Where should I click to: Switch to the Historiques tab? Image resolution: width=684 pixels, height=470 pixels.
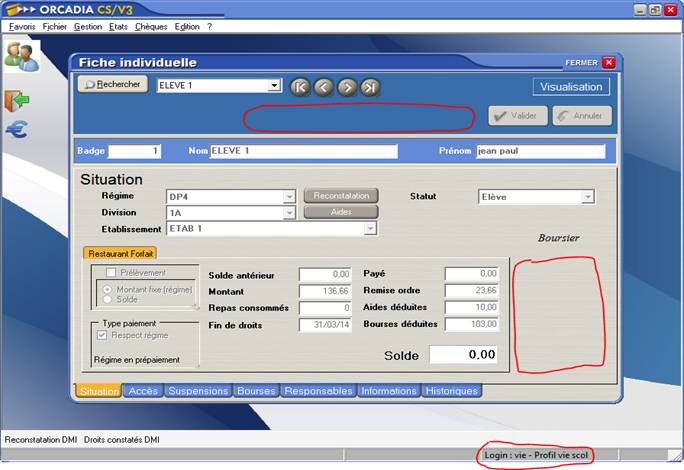pos(451,391)
